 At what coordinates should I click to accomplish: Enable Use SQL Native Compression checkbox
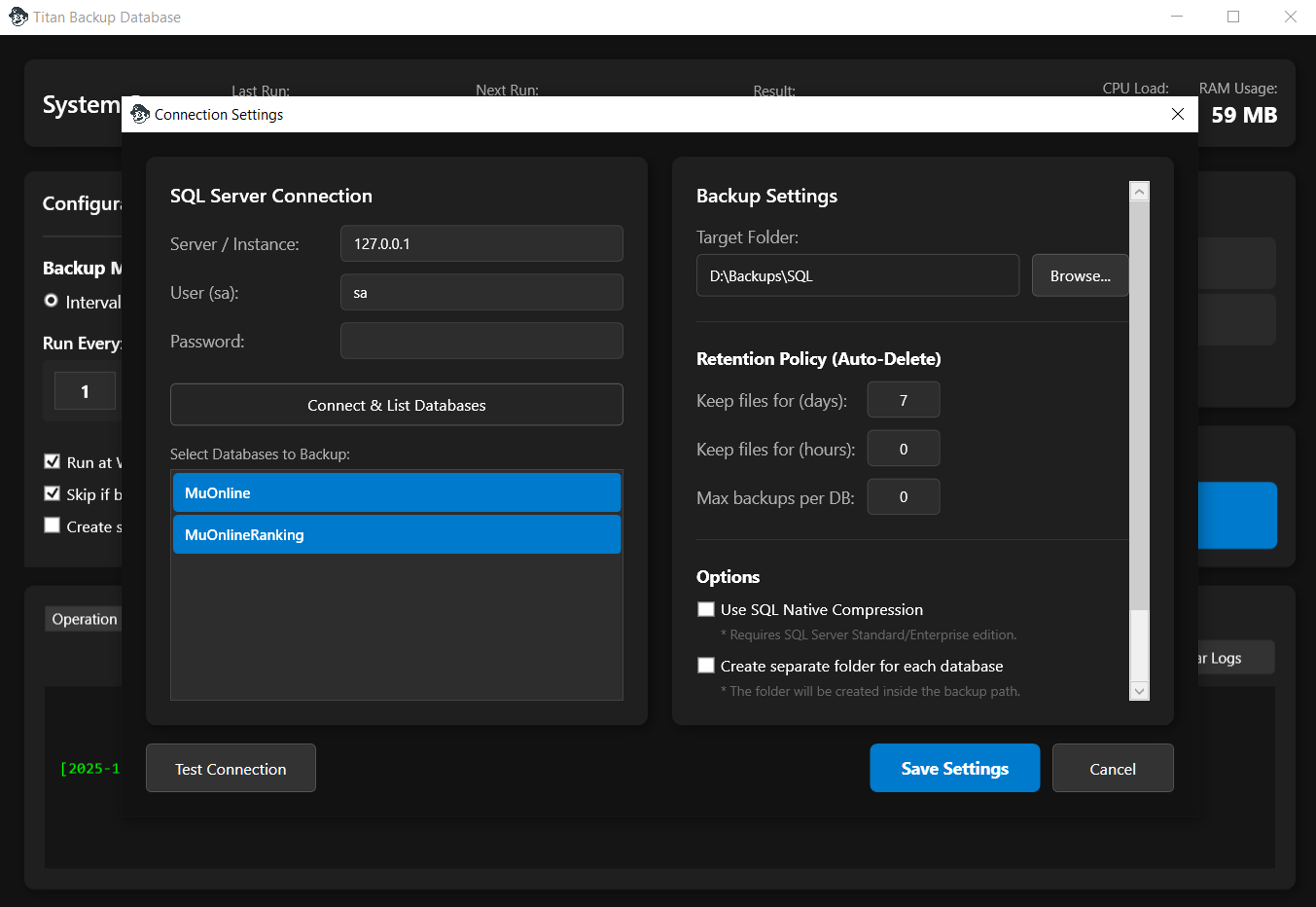706,609
